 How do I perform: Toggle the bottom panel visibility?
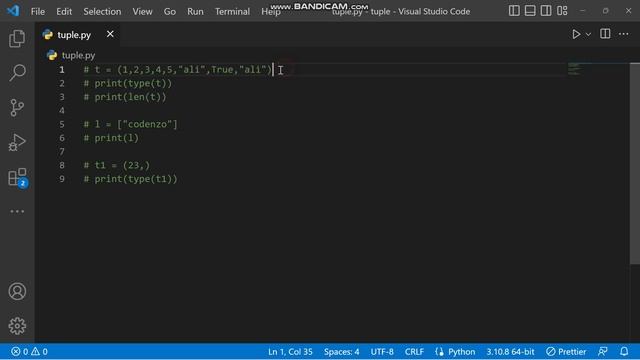(530, 11)
